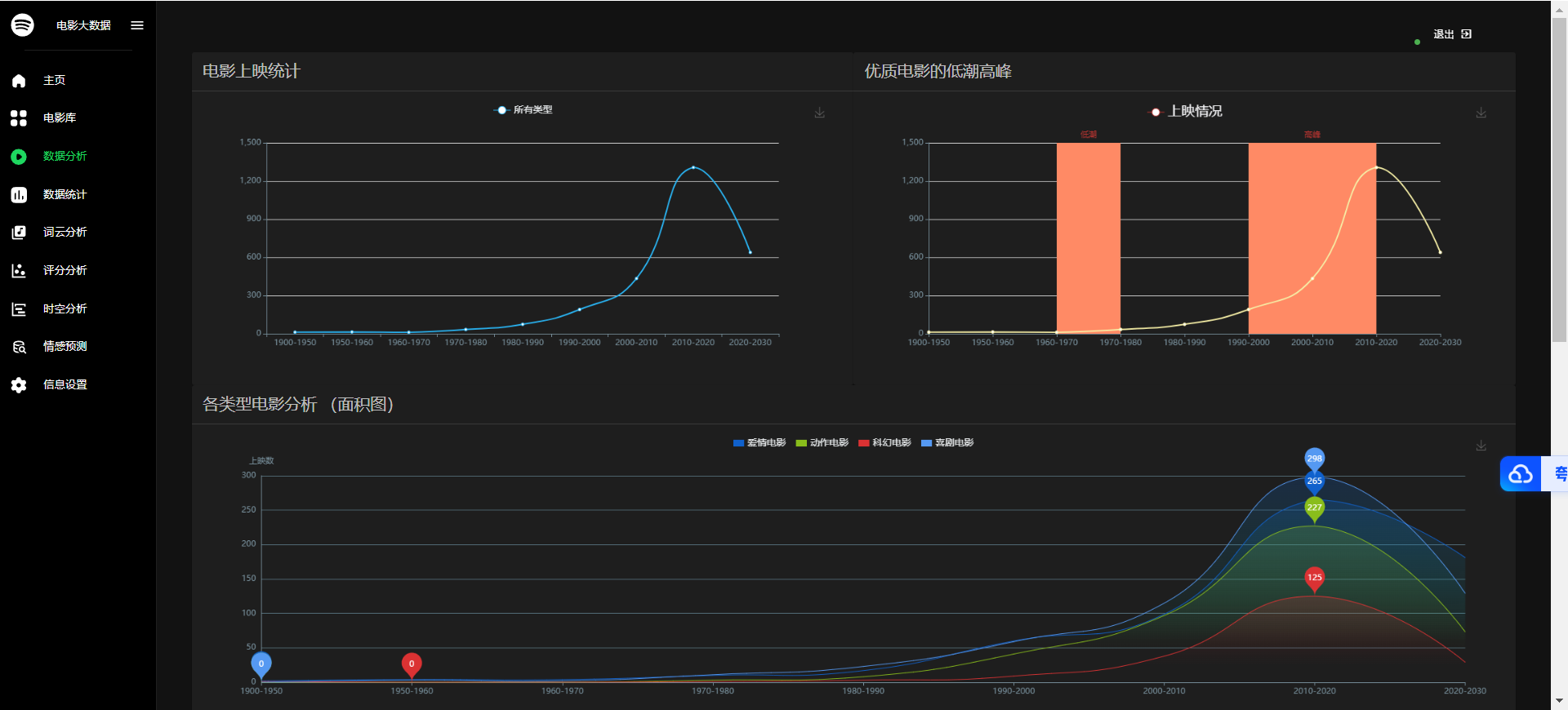Click the light blue 喜剧电影 legend swatch
The width and height of the screenshot is (1568, 710).
coord(926,443)
